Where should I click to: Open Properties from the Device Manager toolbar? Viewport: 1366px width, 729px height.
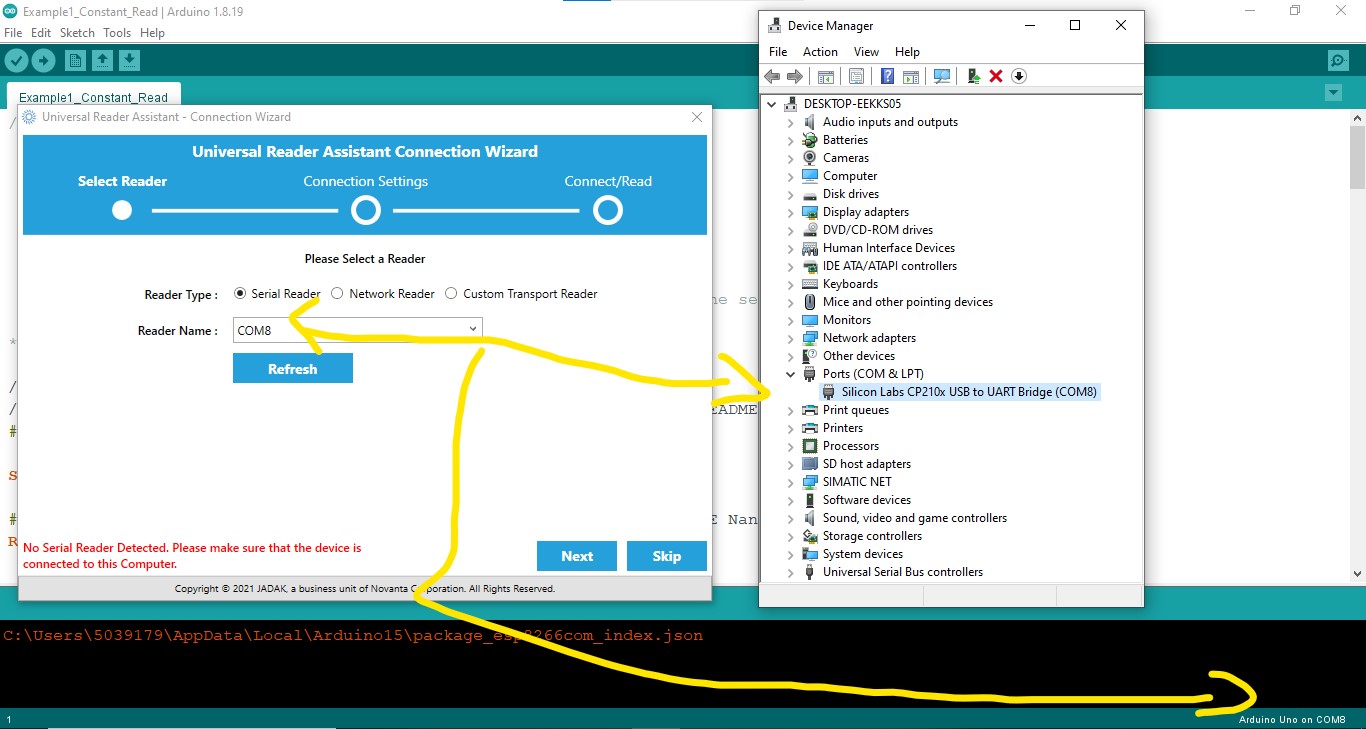click(x=856, y=76)
